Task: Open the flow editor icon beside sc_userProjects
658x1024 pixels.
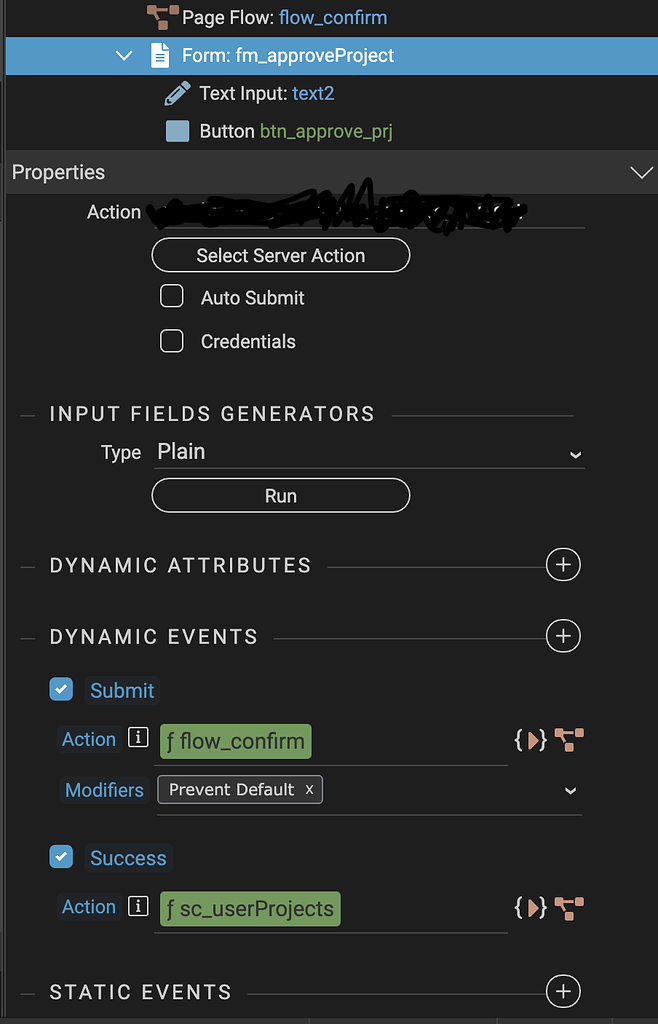Action: (567, 908)
